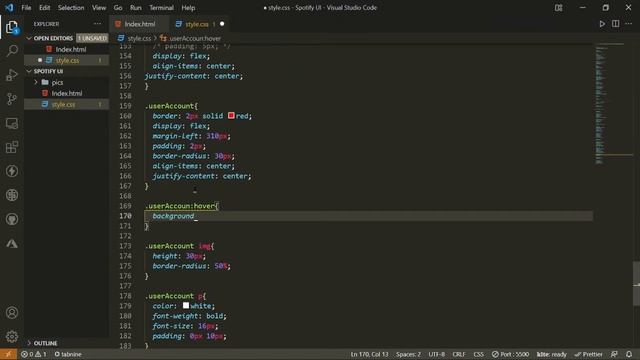
Task: Open Explorer More Actions ellipsis
Action: [x=97, y=24]
